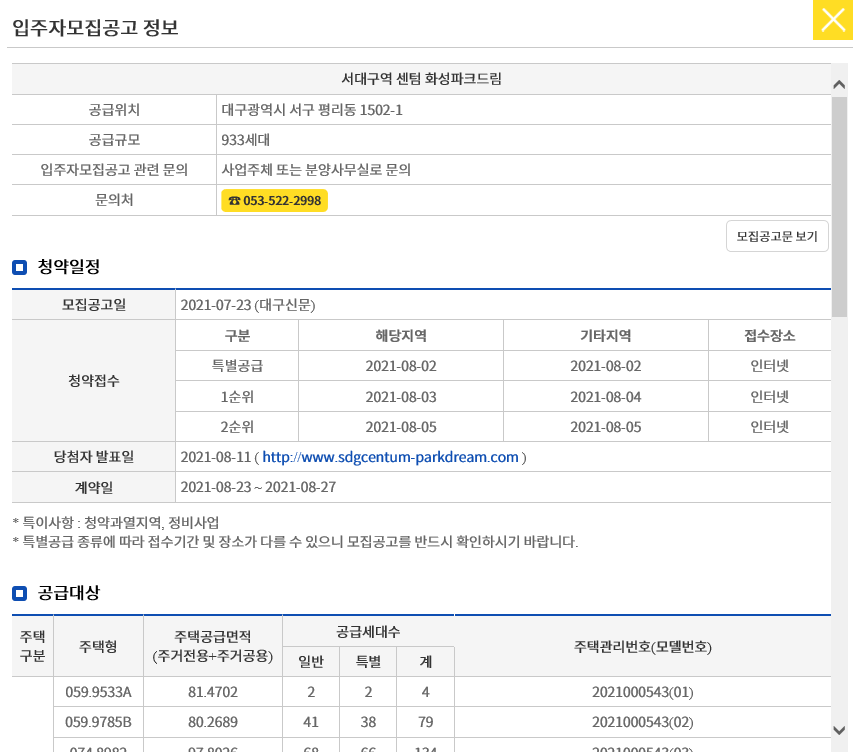Click 특별공급 해당지역 date 2021-08-02
Image resolution: width=868 pixels, height=752 pixels.
(x=401, y=365)
